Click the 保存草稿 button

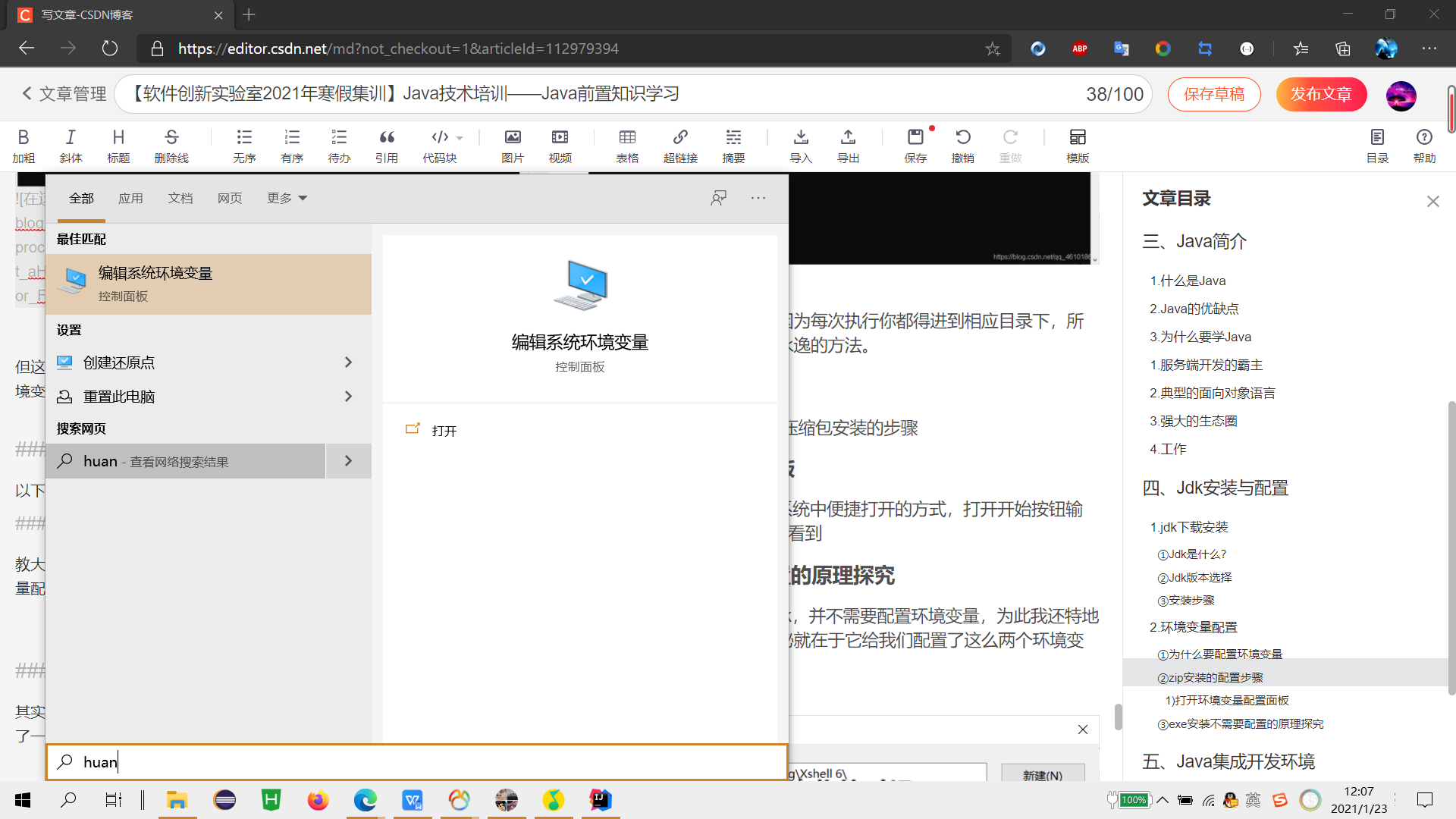[1214, 94]
